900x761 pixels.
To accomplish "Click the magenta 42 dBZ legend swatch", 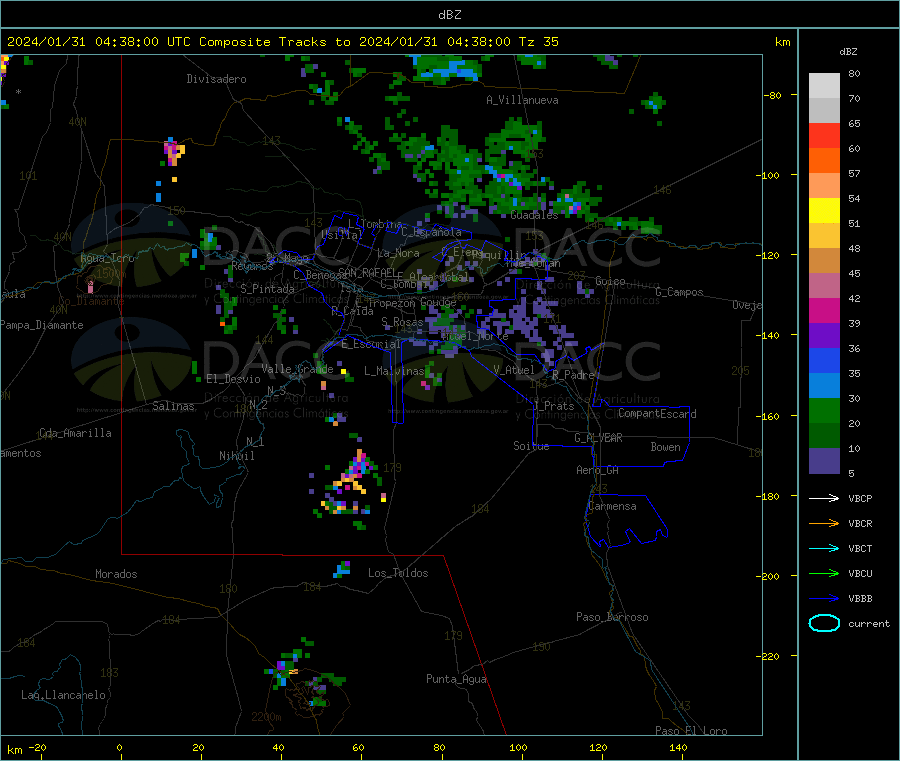I will tap(824, 310).
